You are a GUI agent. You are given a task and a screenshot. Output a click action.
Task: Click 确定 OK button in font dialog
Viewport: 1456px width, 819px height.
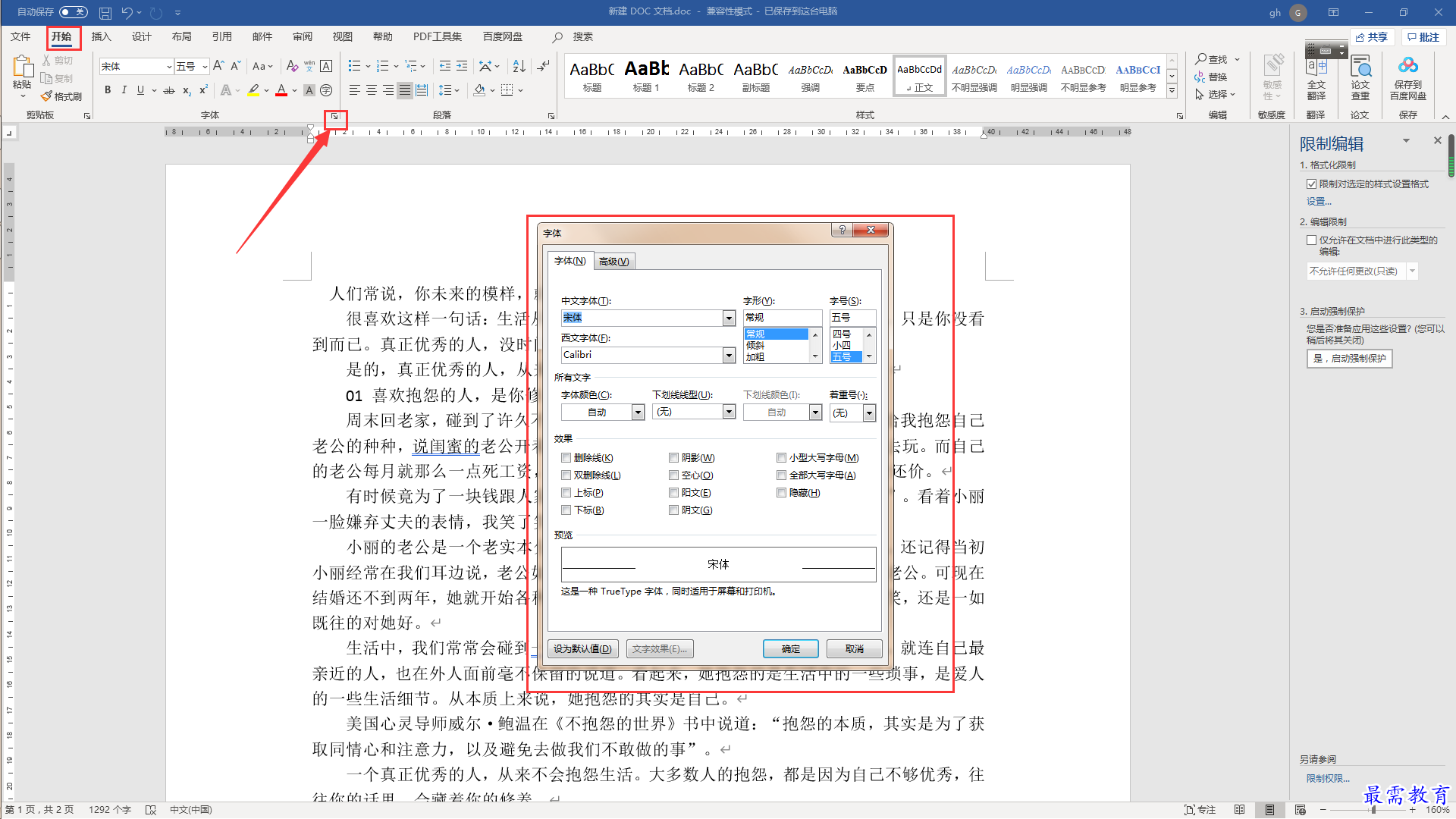tap(791, 648)
